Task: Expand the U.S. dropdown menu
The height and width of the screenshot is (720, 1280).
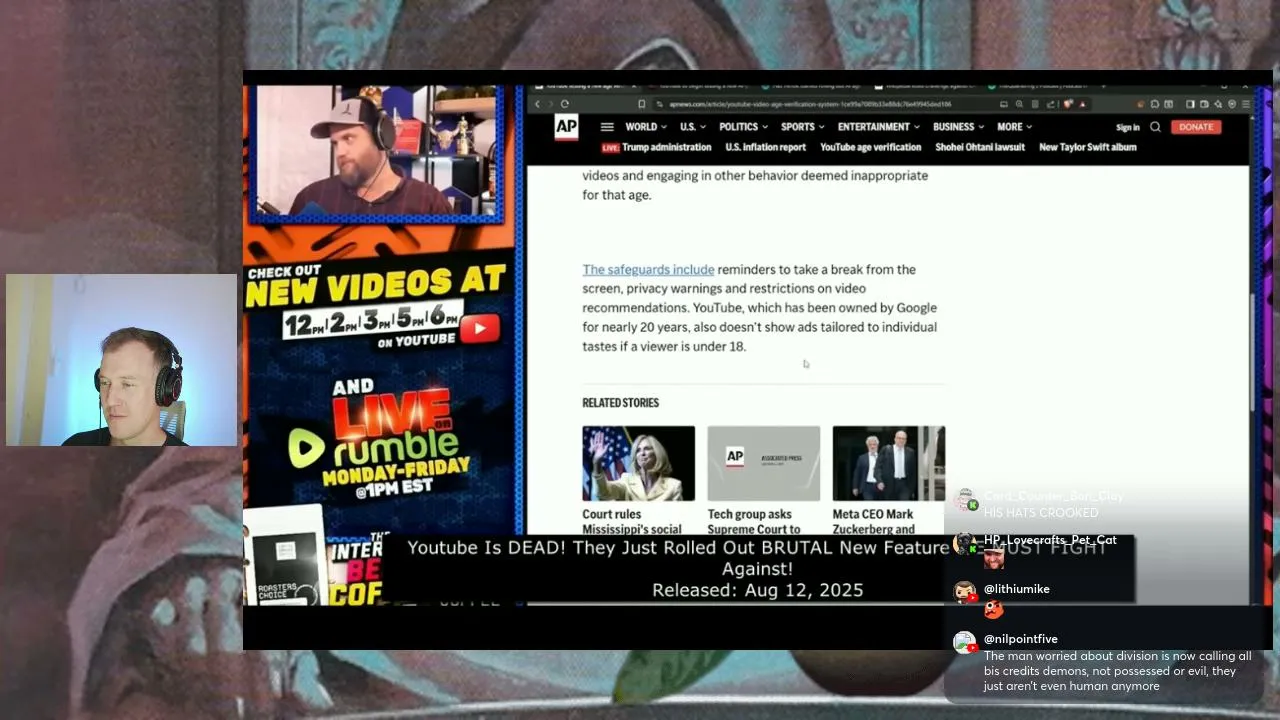Action: 693,127
